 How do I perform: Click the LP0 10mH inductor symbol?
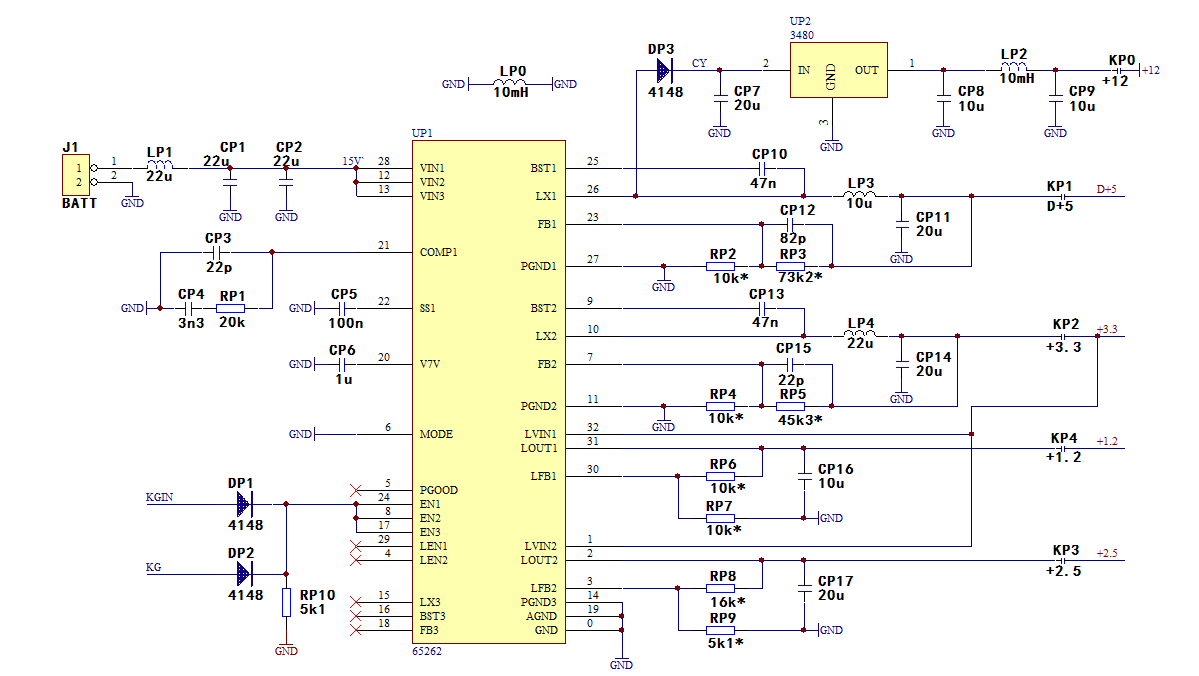tap(511, 83)
